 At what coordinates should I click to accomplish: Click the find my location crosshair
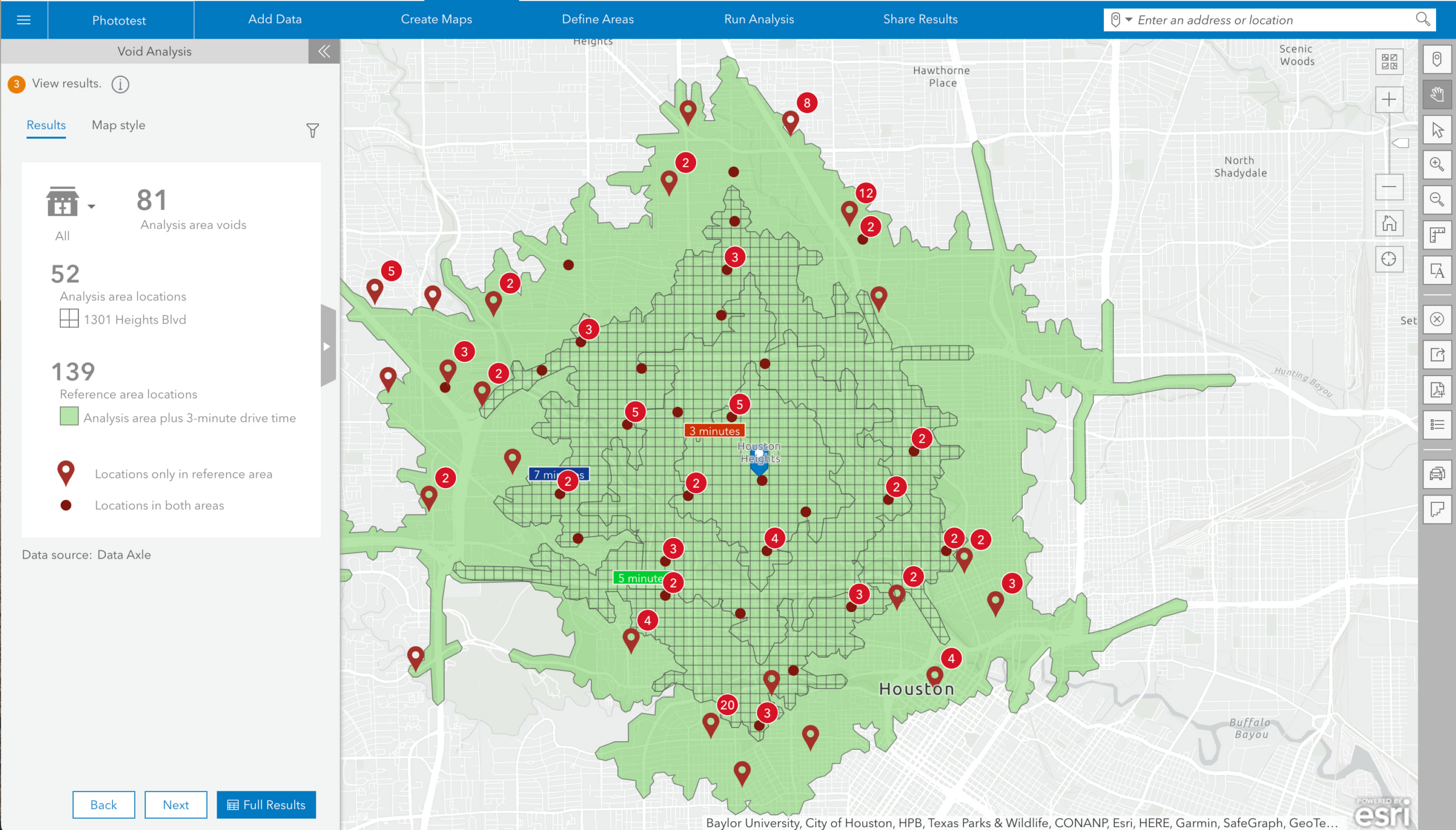coord(1389,259)
